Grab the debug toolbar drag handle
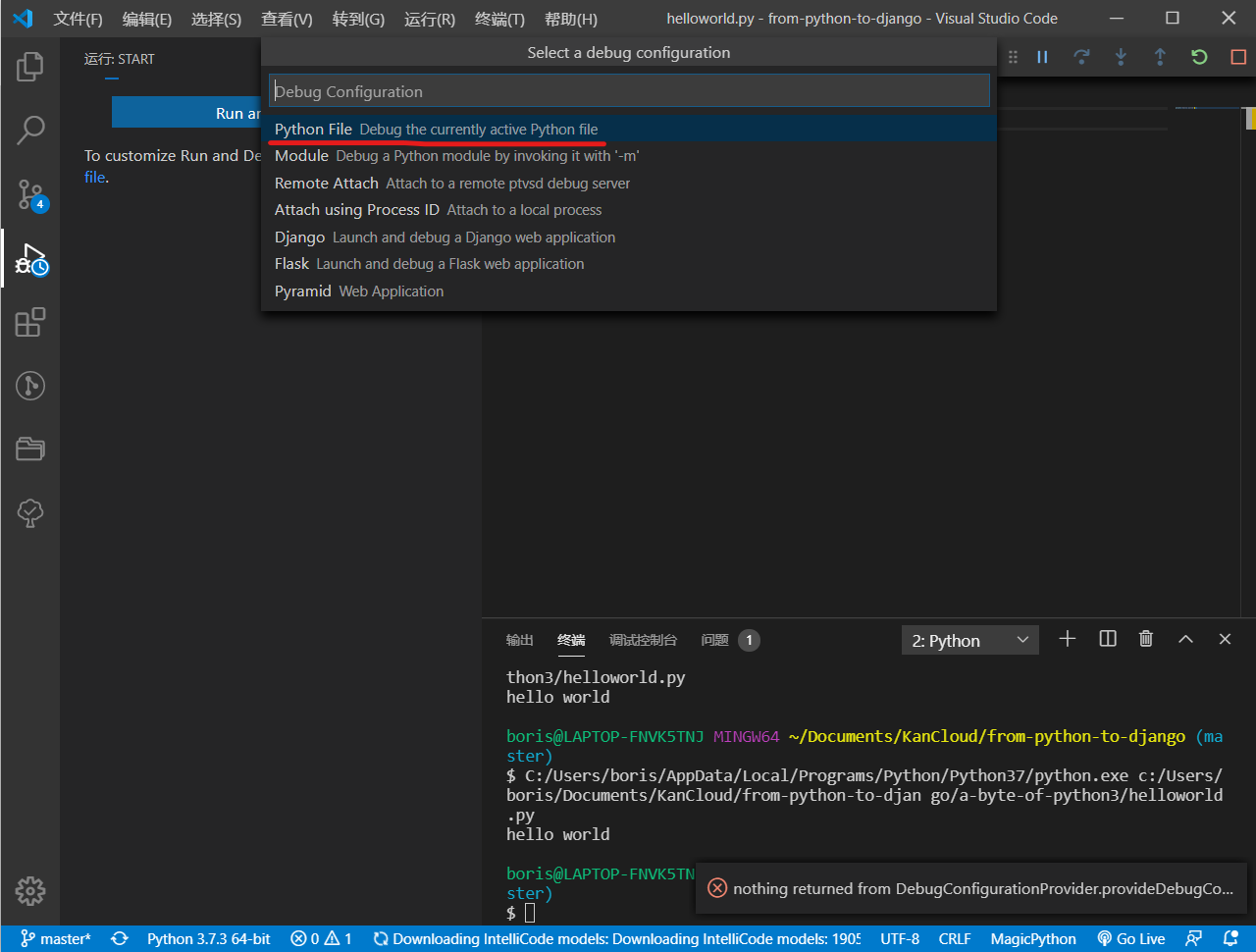This screenshot has width=1256, height=952. coord(1014,57)
